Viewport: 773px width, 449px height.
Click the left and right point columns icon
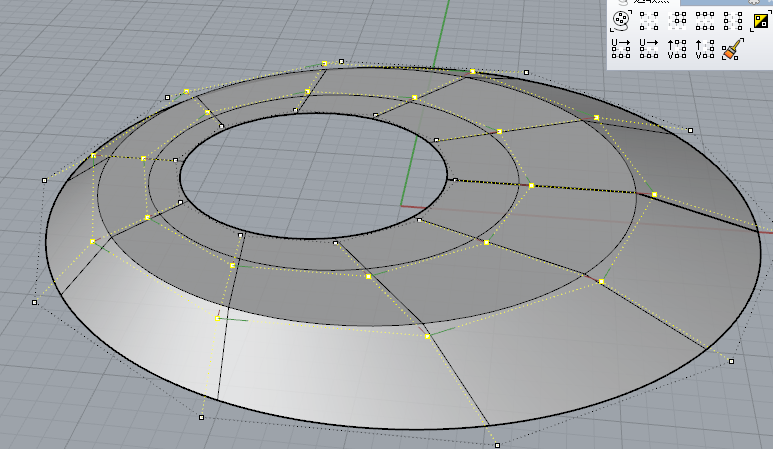[x=733, y=21]
